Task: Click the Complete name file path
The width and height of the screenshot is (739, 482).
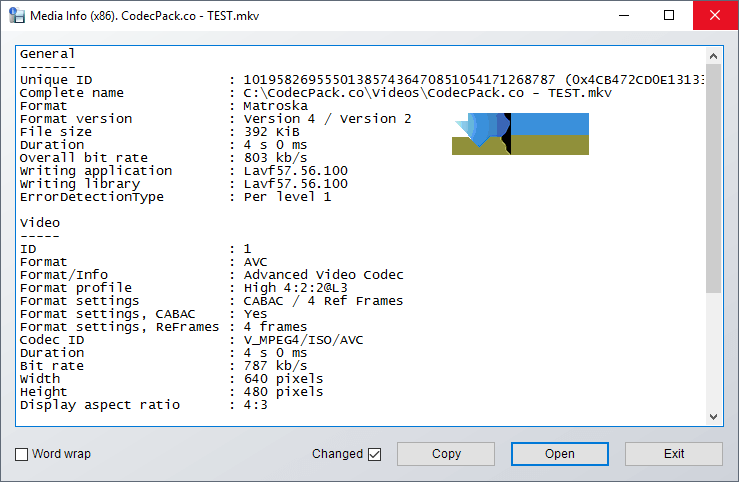Action: point(427,93)
